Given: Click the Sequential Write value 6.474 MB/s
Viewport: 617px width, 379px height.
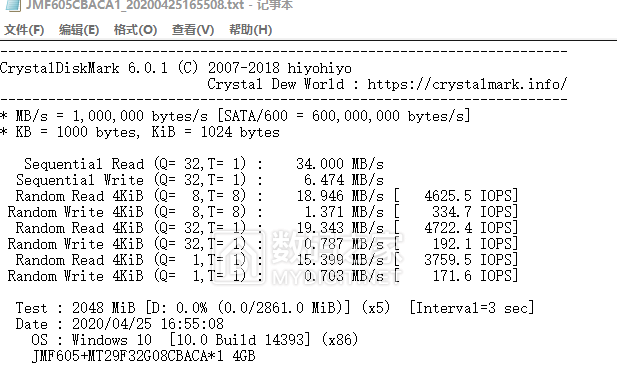Looking at the screenshot, I should tap(344, 180).
